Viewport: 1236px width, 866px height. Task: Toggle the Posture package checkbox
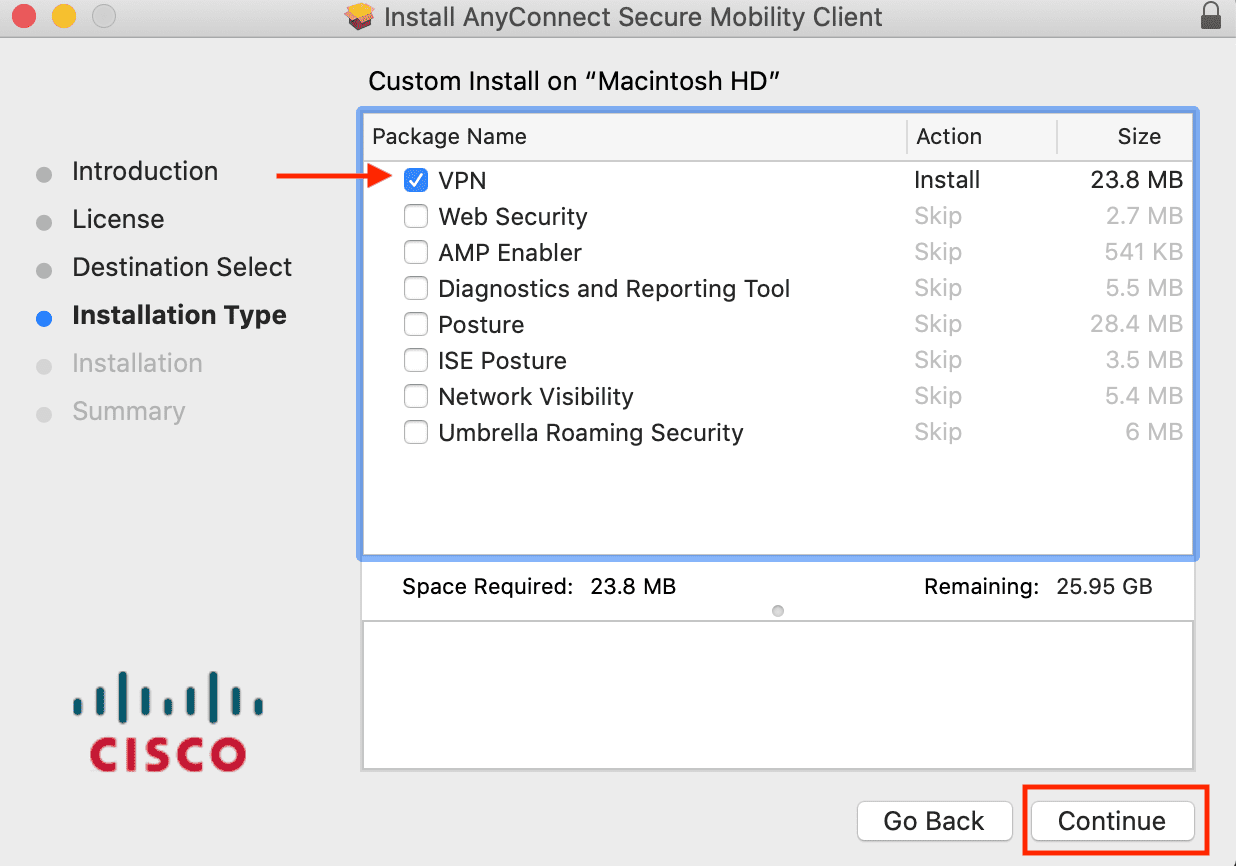tap(416, 324)
